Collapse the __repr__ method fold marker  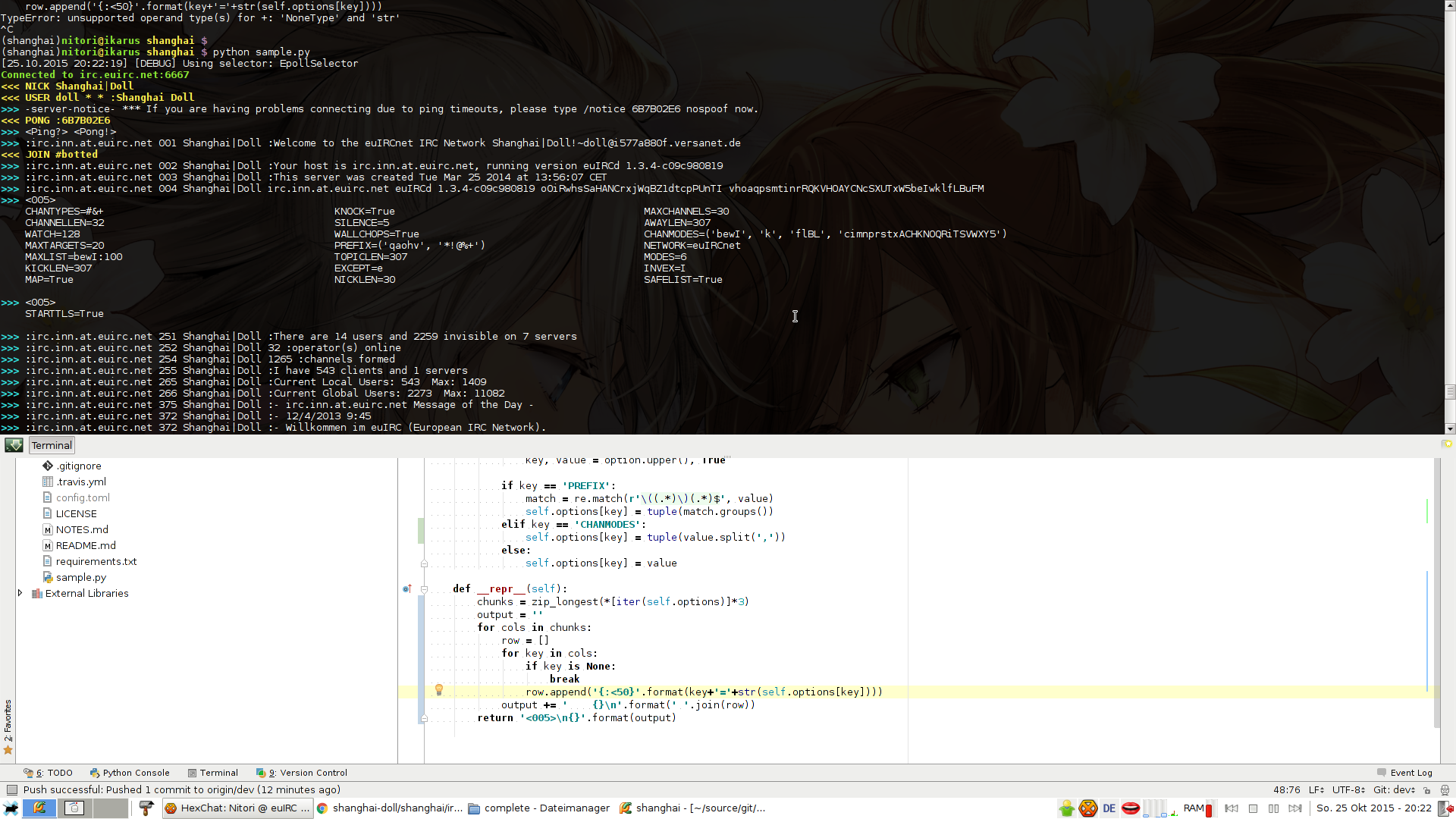click(424, 589)
